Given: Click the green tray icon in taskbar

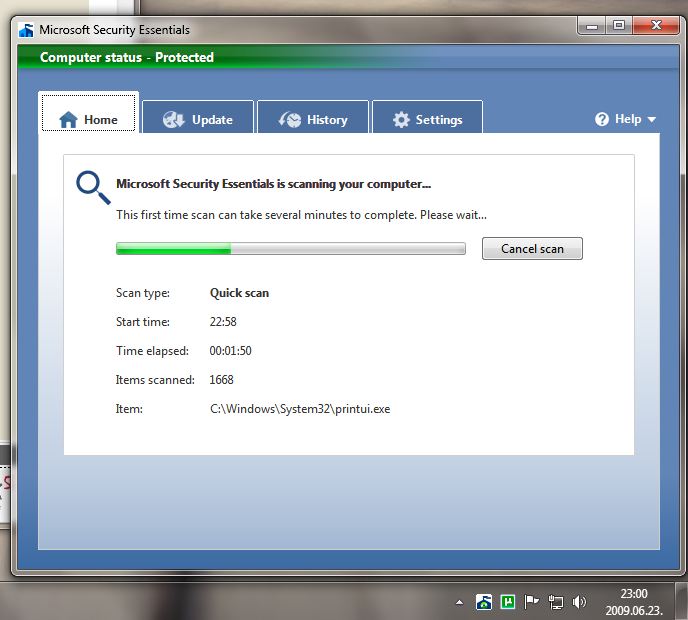Looking at the screenshot, I should (508, 602).
